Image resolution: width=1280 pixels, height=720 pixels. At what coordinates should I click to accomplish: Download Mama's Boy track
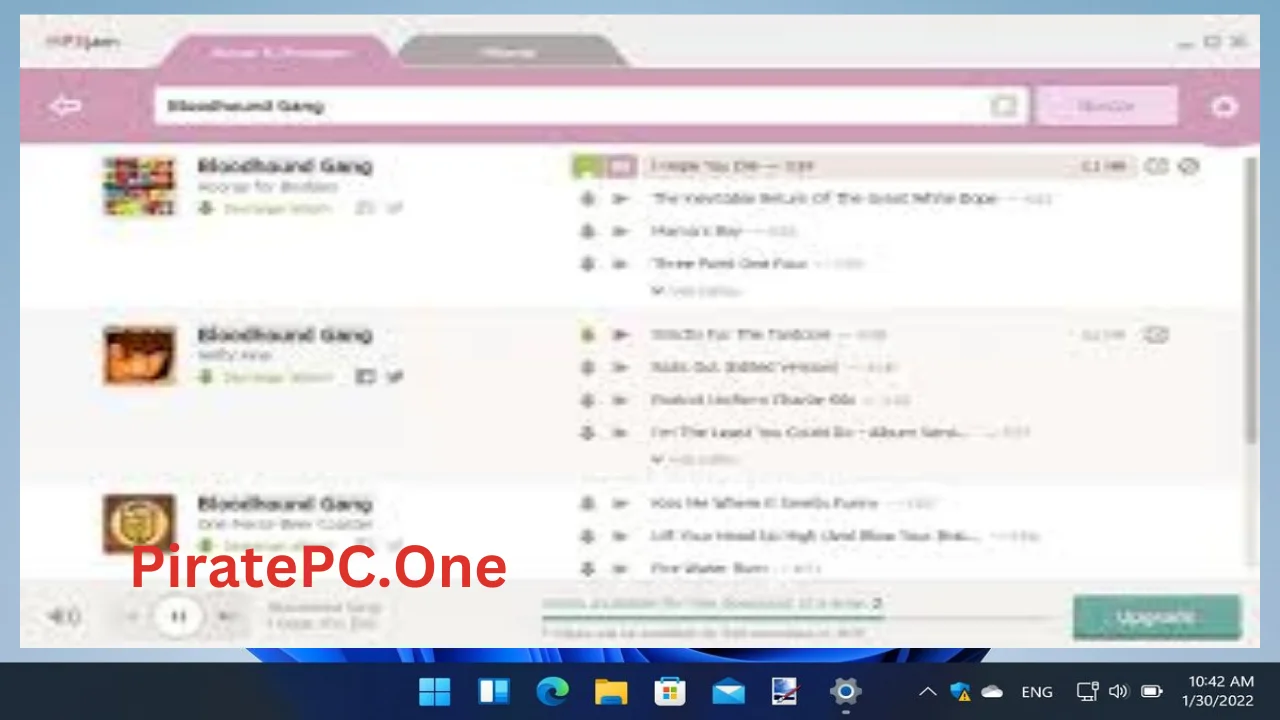[x=587, y=231]
